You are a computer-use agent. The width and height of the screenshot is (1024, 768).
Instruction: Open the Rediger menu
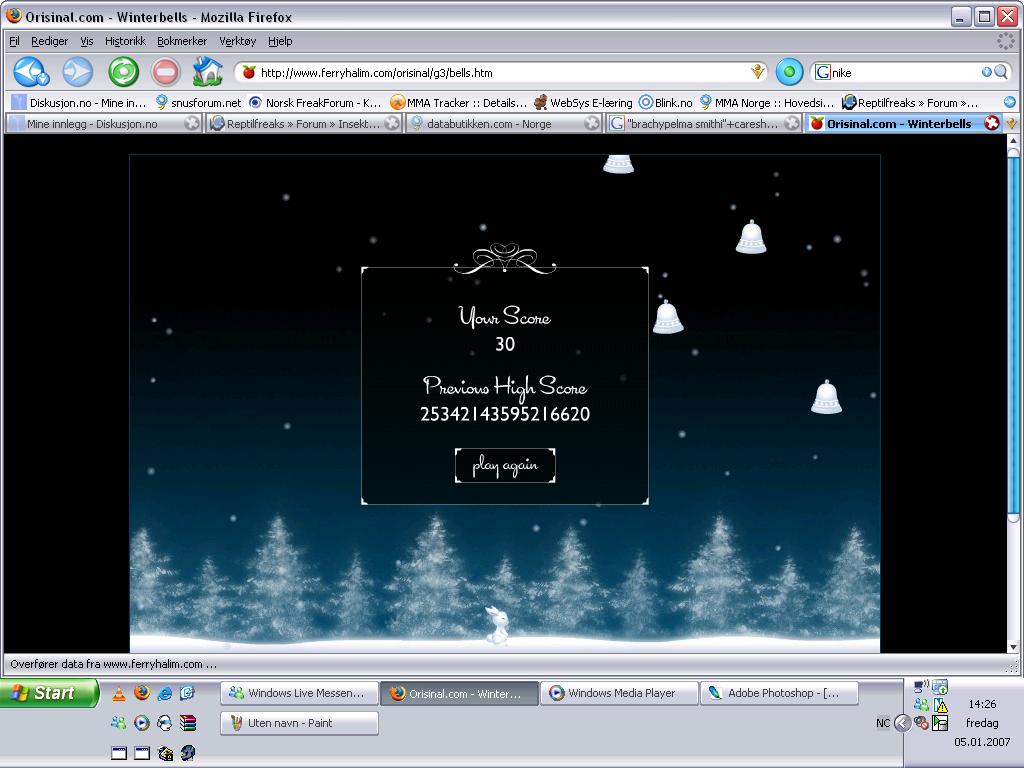50,41
